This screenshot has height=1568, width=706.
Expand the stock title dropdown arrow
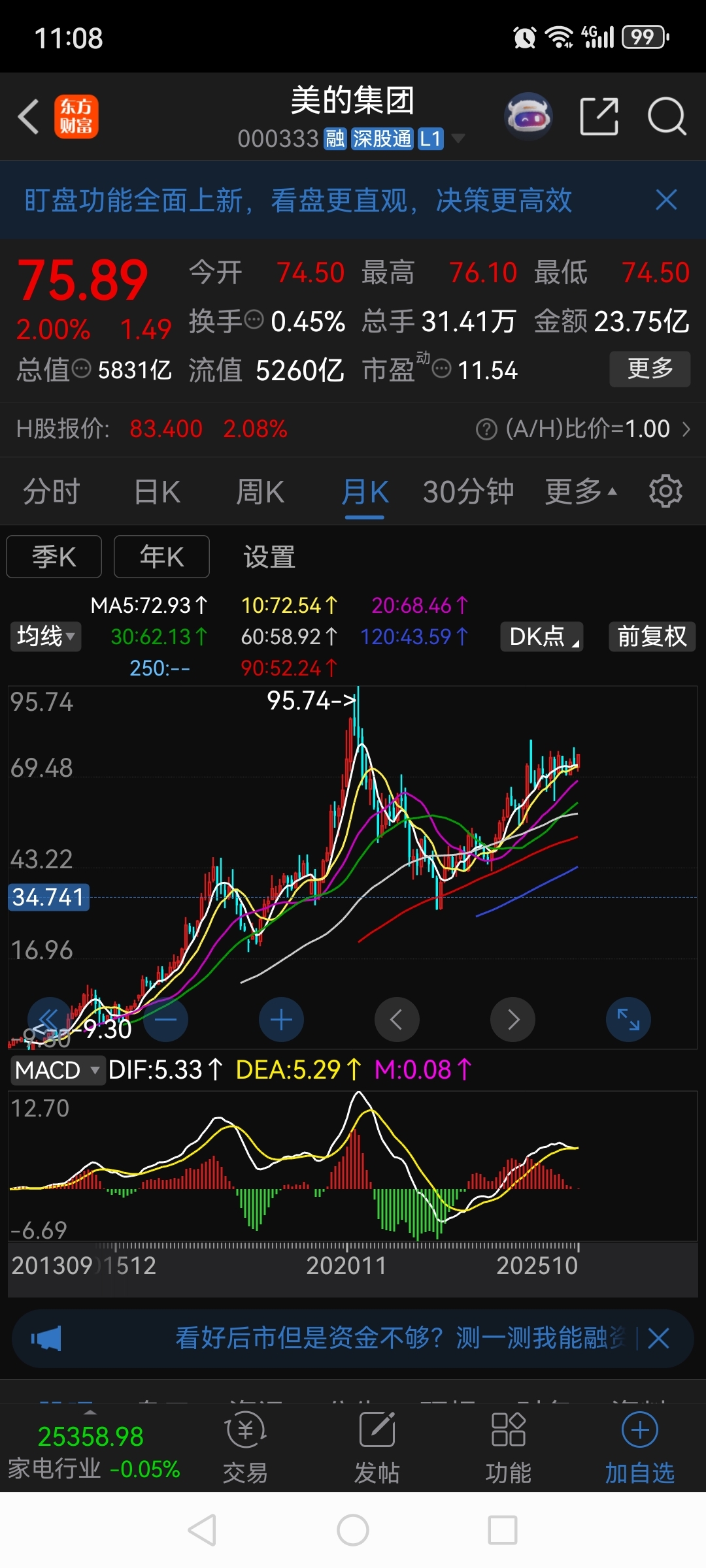458,139
